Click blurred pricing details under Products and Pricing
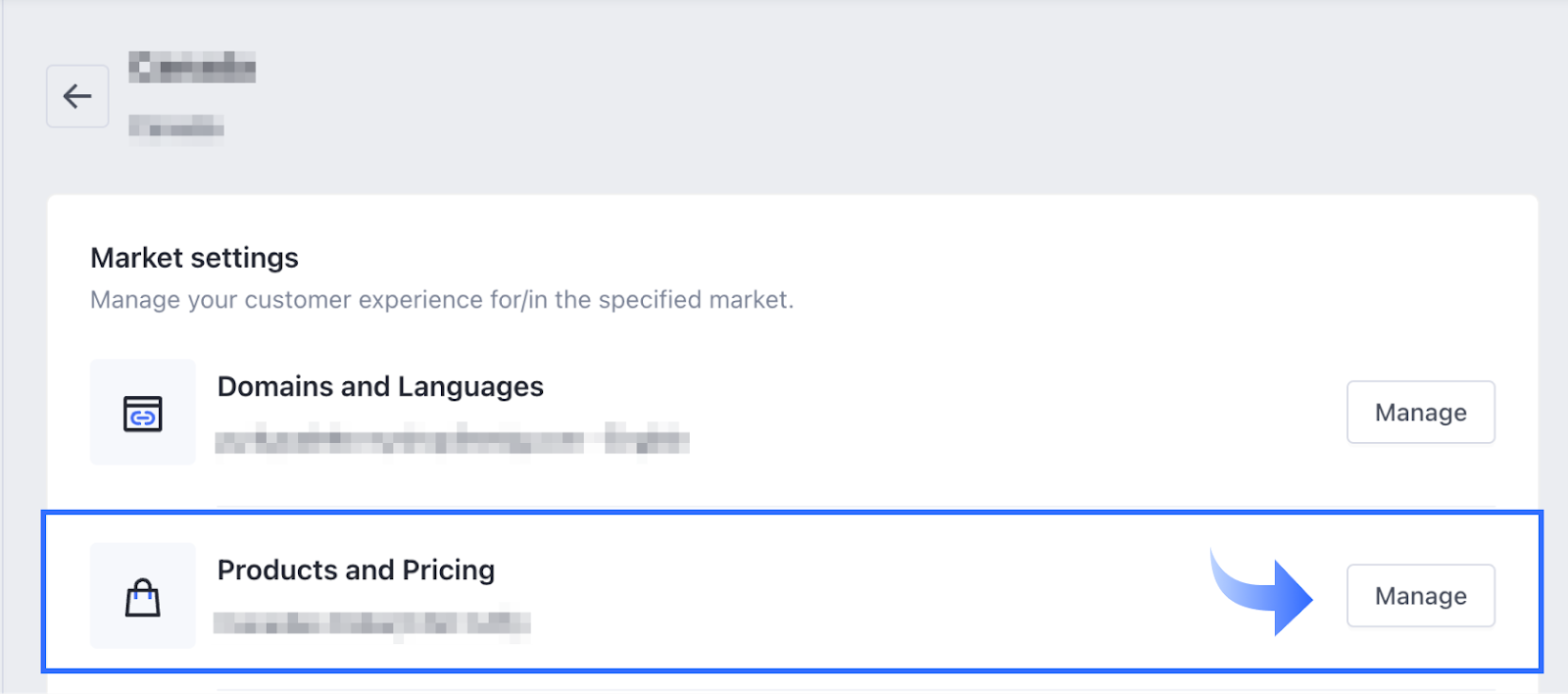Screen dimensions: 1568x694 [x=372, y=623]
